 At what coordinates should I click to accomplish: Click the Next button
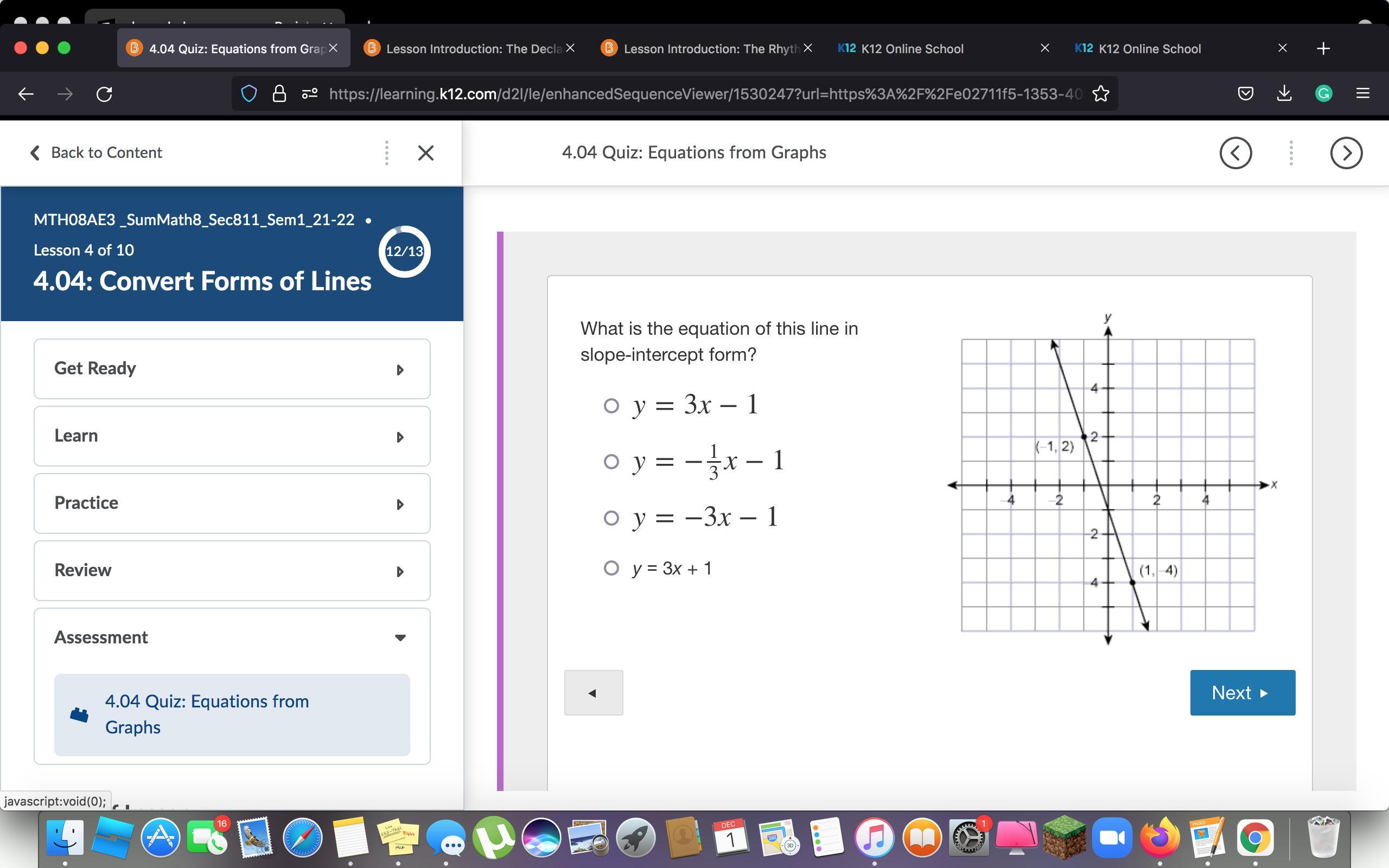click(x=1242, y=693)
